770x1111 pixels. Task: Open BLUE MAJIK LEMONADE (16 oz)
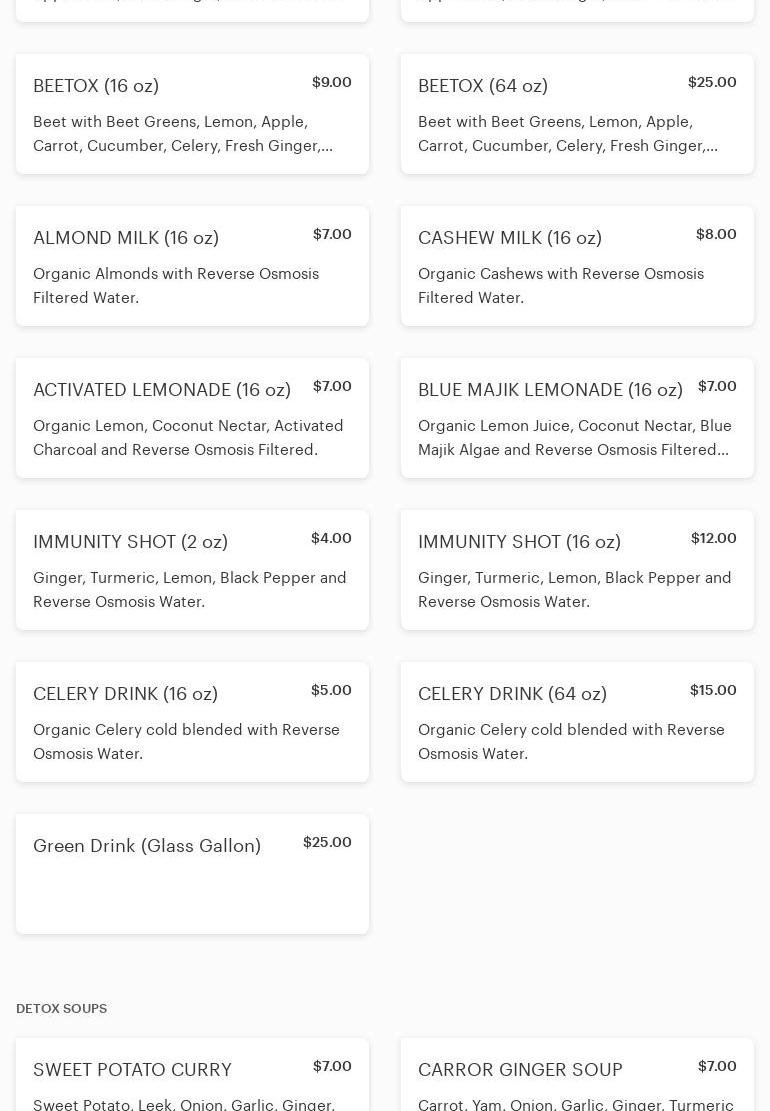pyautogui.click(x=577, y=418)
